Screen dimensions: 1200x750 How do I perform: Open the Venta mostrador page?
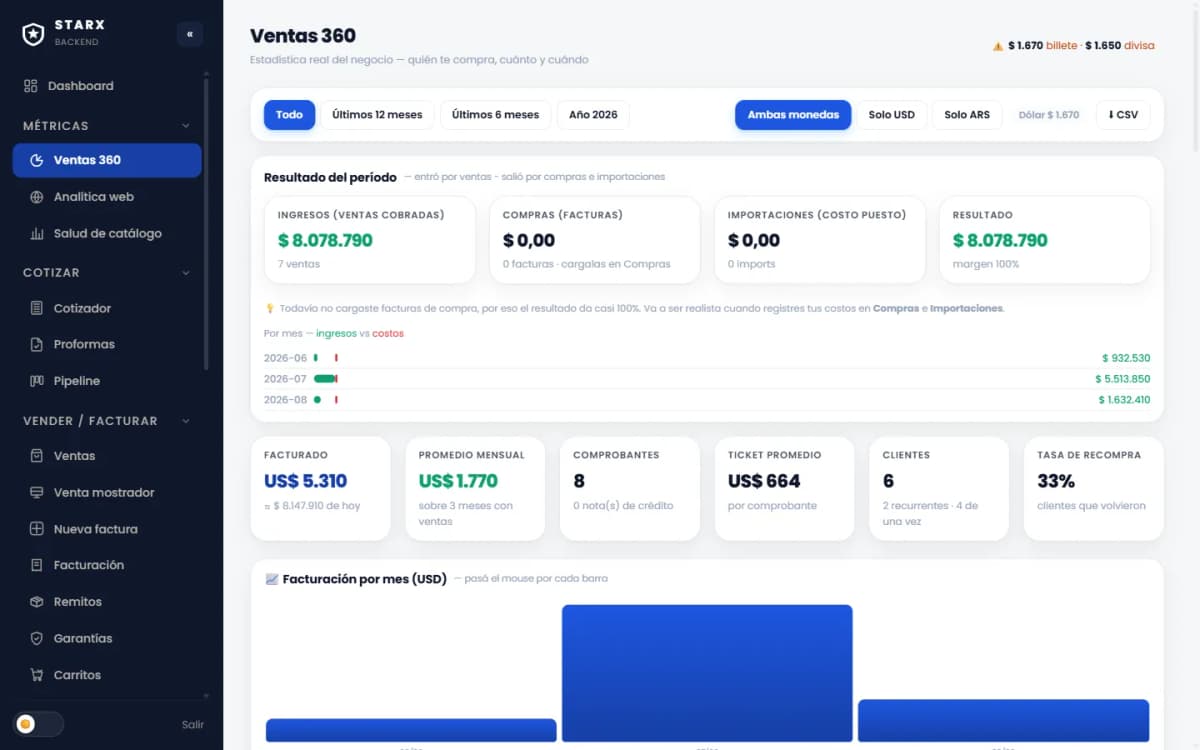tap(107, 492)
